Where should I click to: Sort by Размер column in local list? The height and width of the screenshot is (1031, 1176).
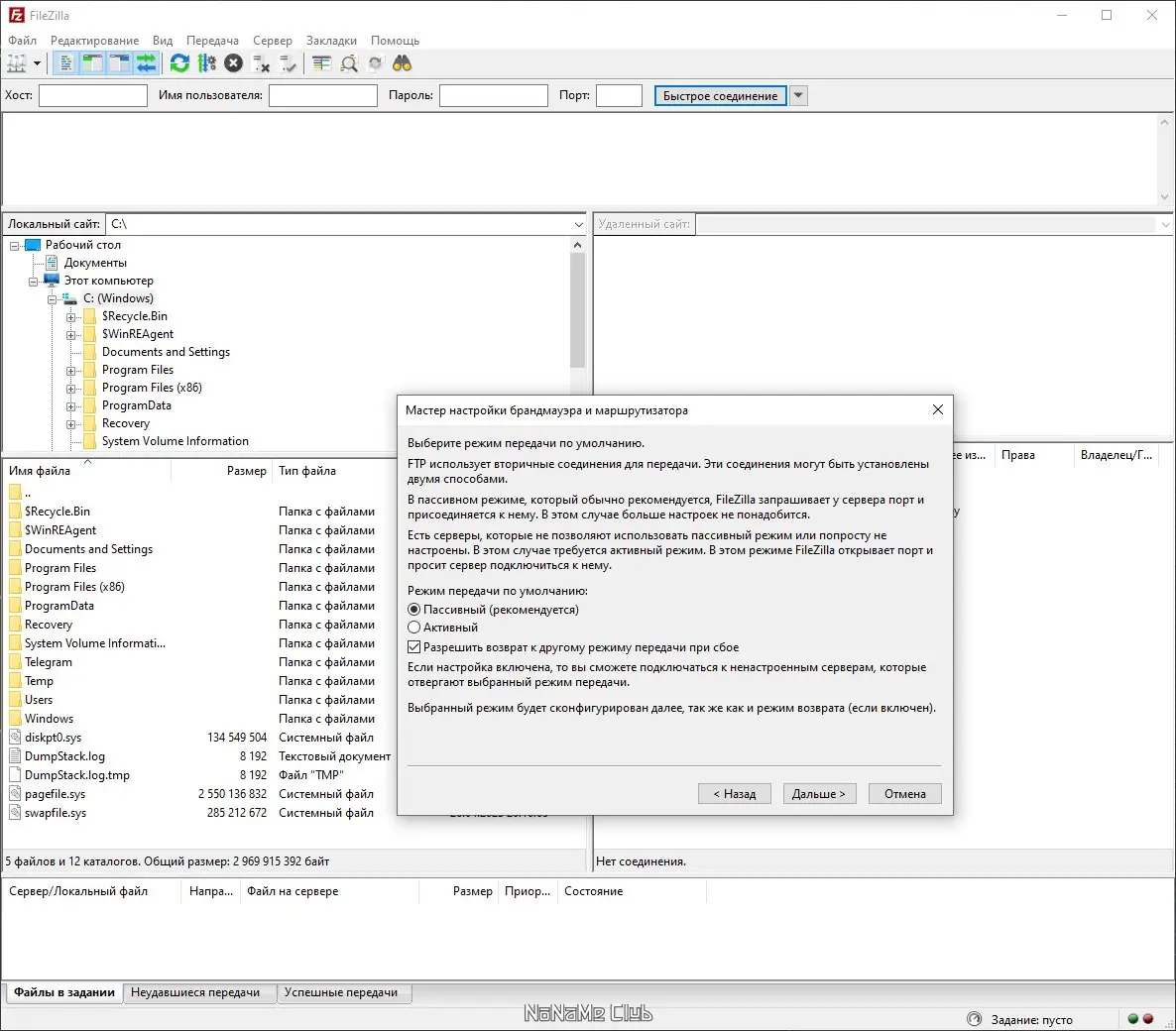point(222,471)
